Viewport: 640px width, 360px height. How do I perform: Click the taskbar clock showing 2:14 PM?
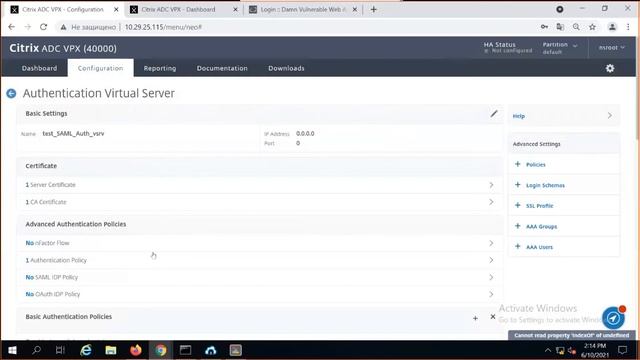595,350
